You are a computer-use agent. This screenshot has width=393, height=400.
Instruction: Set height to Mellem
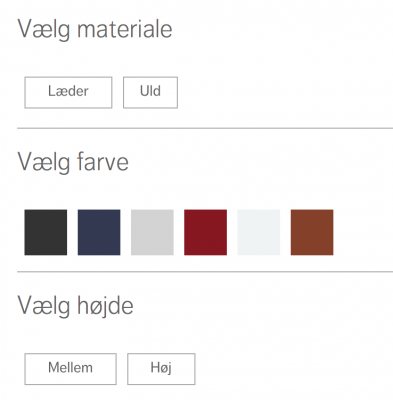tap(70, 369)
